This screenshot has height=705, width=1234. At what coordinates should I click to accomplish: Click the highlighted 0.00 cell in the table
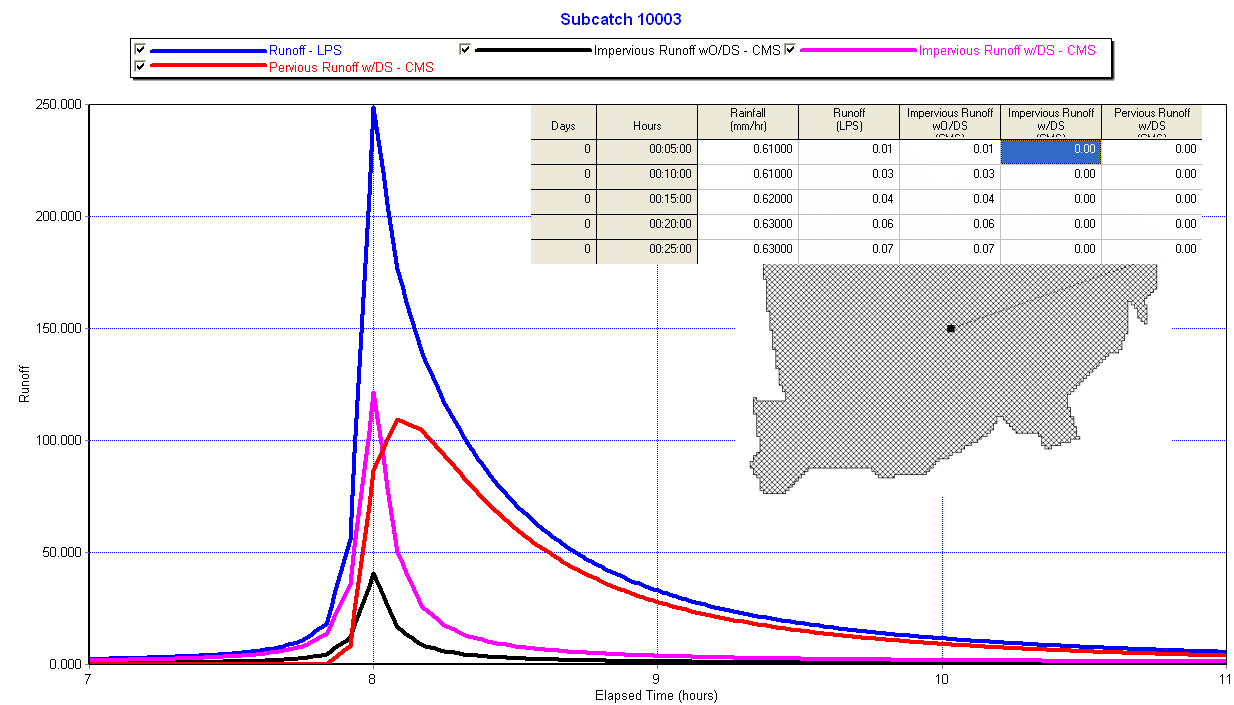[x=1051, y=149]
